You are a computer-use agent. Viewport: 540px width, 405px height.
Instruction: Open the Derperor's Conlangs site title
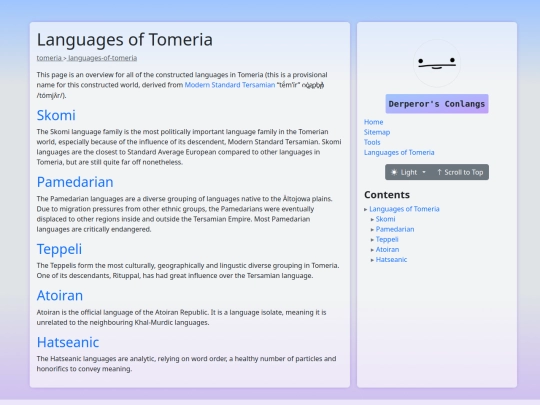[x=437, y=104]
